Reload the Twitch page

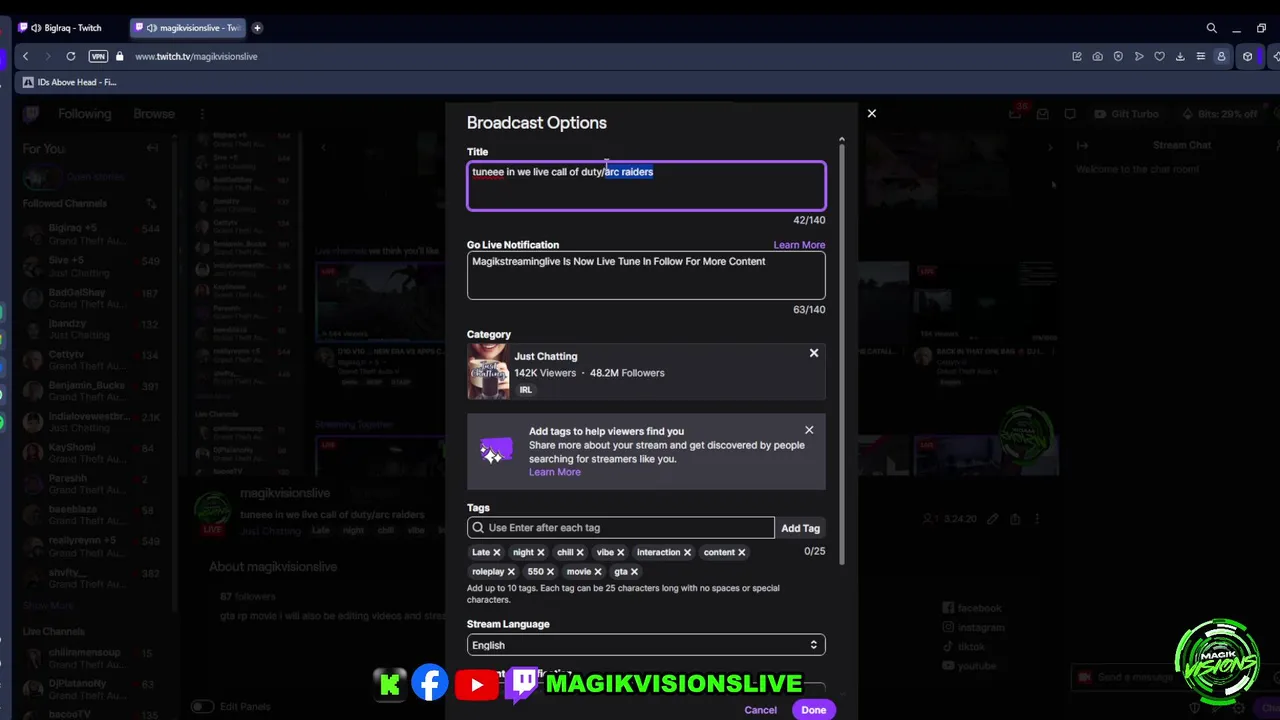71,56
